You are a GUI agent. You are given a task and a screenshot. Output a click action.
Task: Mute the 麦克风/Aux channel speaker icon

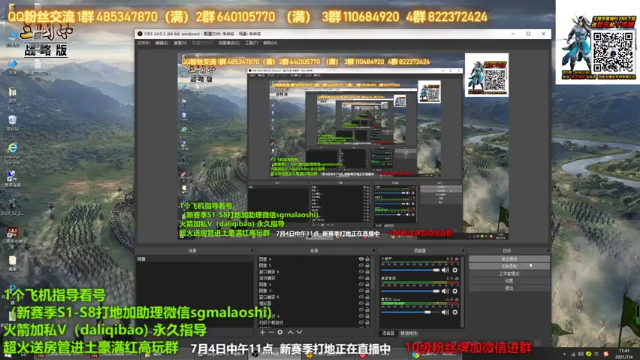point(445,312)
